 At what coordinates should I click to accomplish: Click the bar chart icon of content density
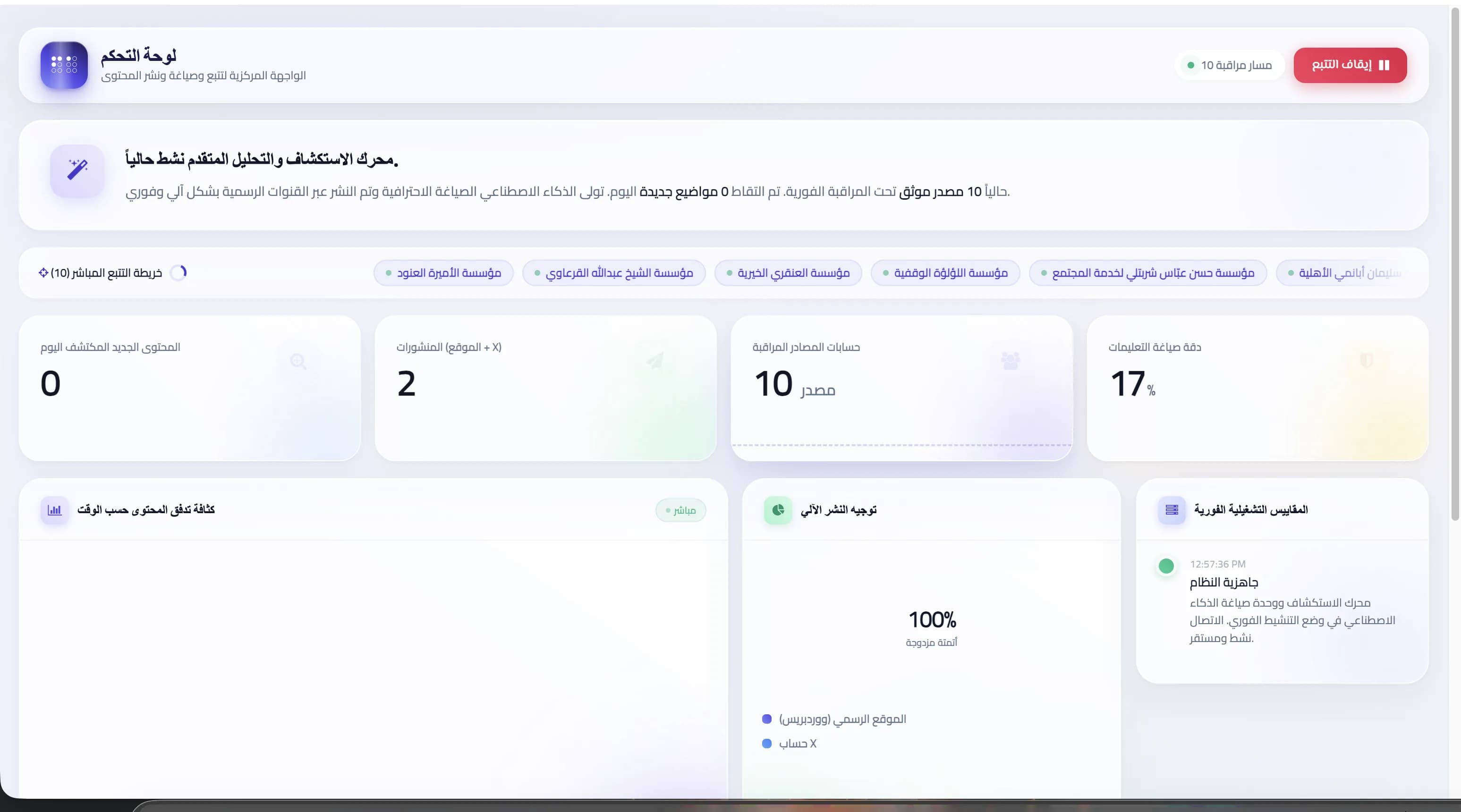point(54,510)
